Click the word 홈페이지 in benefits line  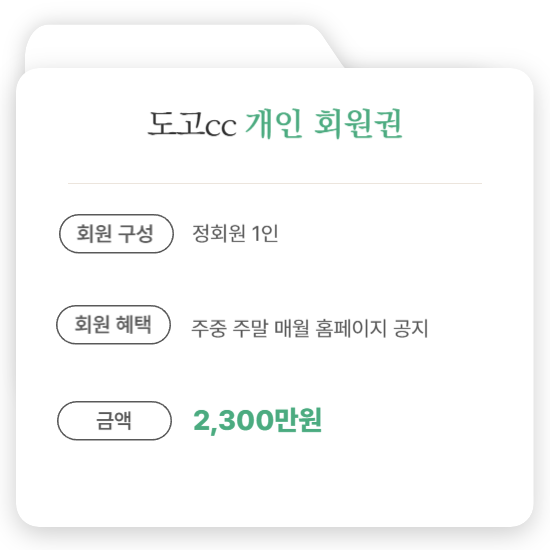coord(351,328)
